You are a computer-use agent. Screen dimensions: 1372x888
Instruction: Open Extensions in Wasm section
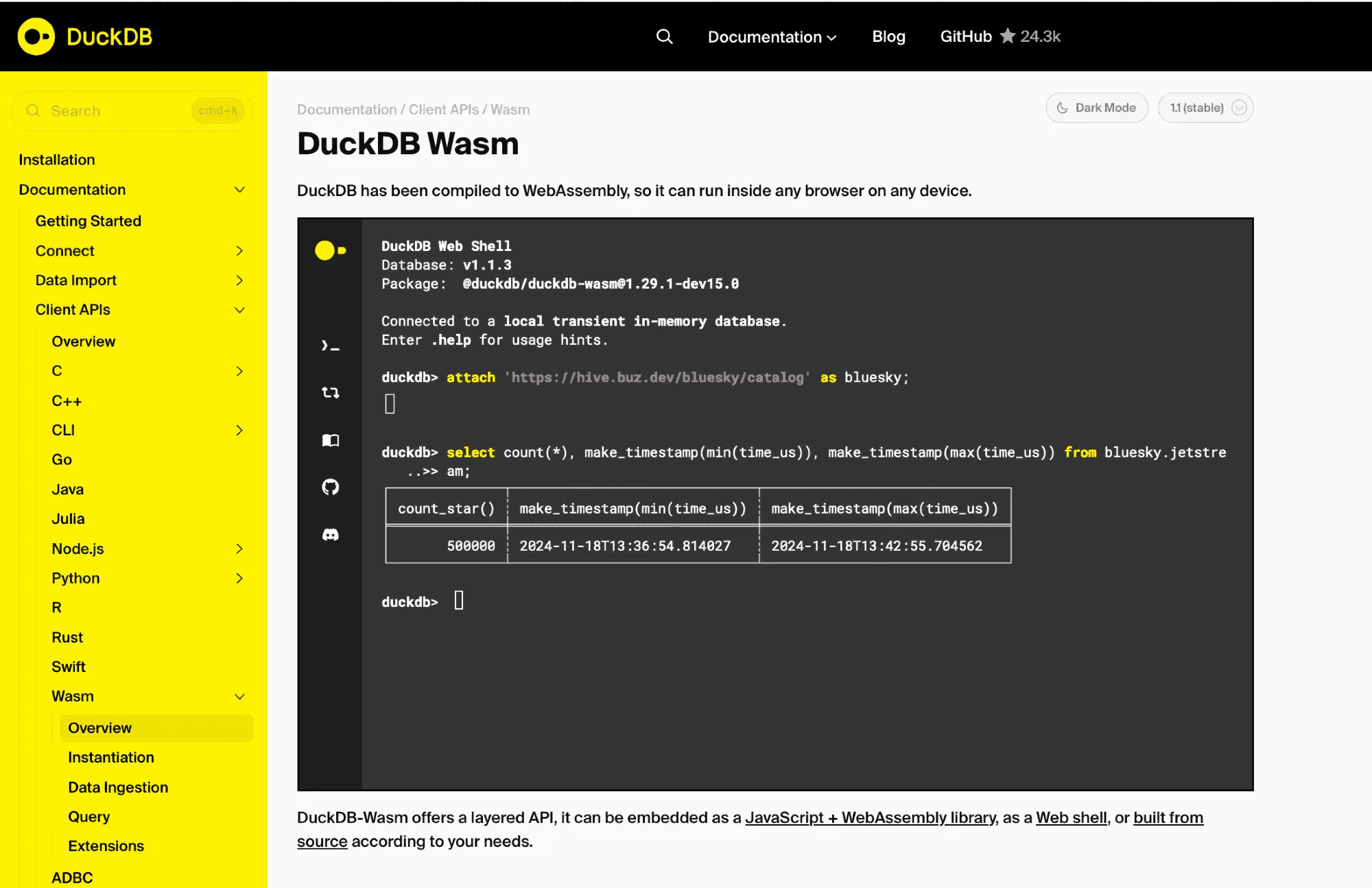point(106,846)
